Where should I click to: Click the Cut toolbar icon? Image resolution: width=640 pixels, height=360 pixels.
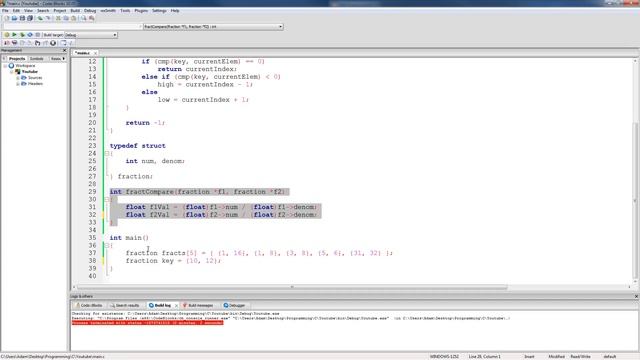click(x=58, y=18)
